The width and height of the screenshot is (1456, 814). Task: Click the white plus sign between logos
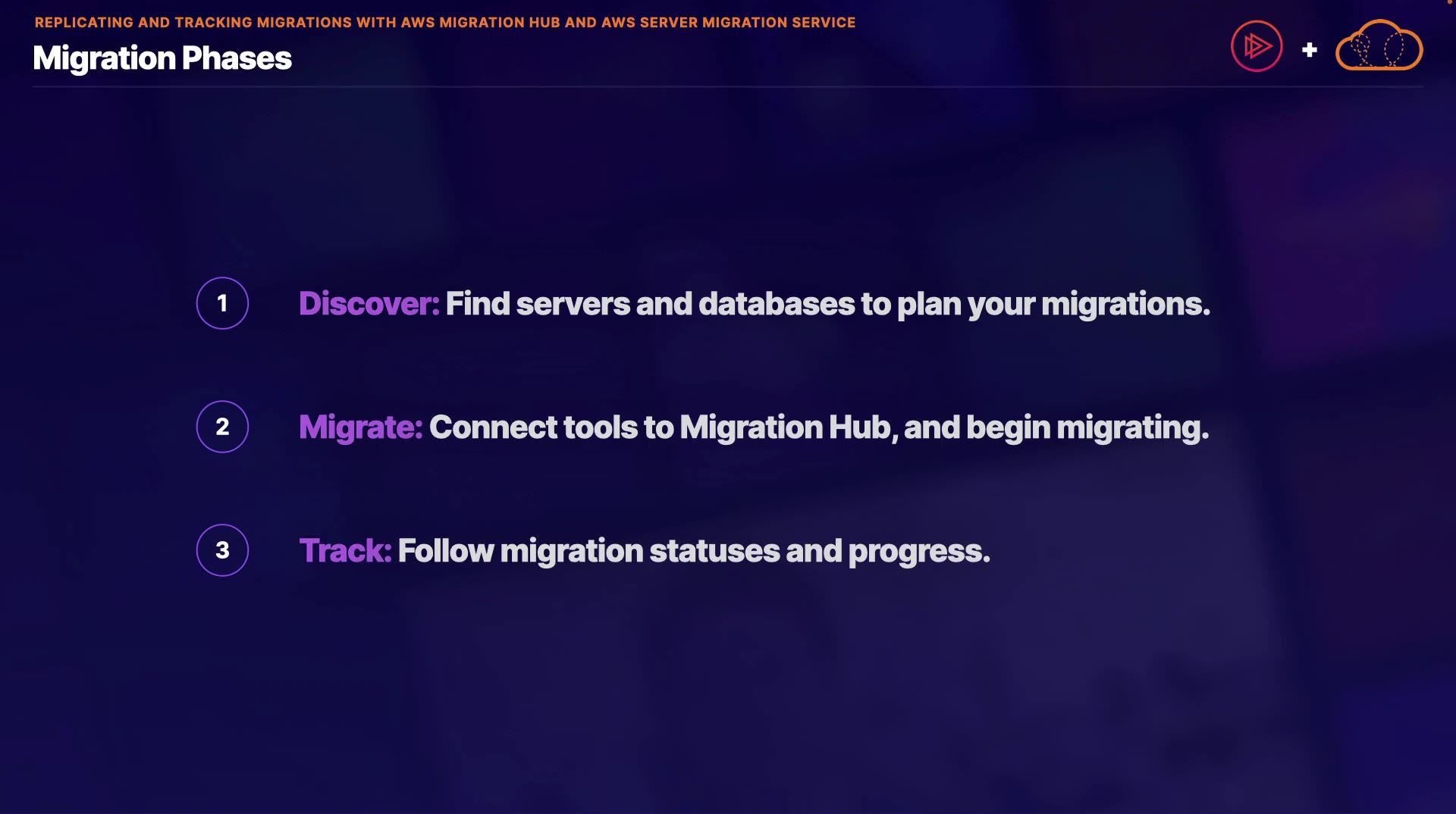point(1309,50)
